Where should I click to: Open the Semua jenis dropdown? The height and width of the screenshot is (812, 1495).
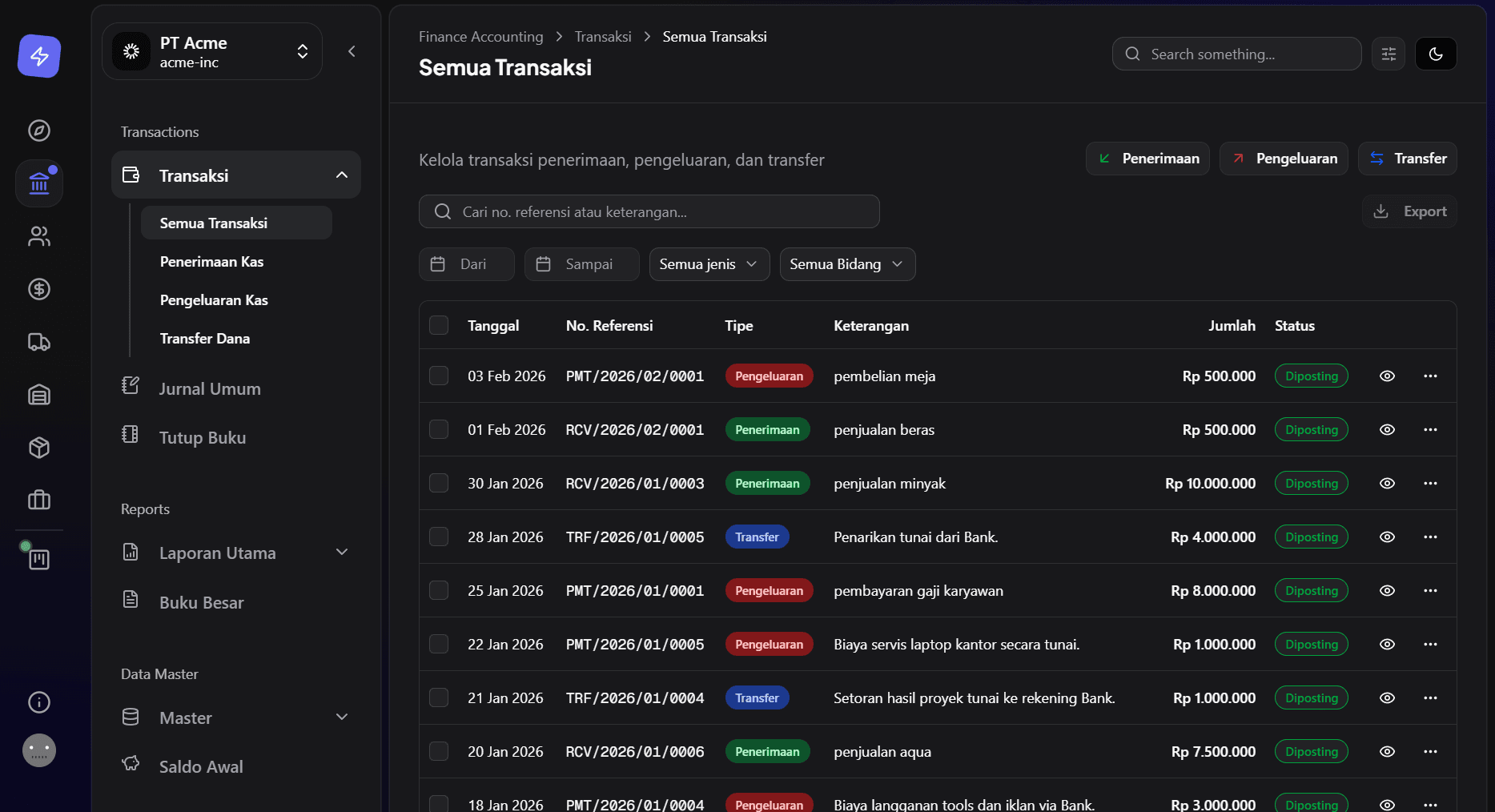[x=709, y=264]
